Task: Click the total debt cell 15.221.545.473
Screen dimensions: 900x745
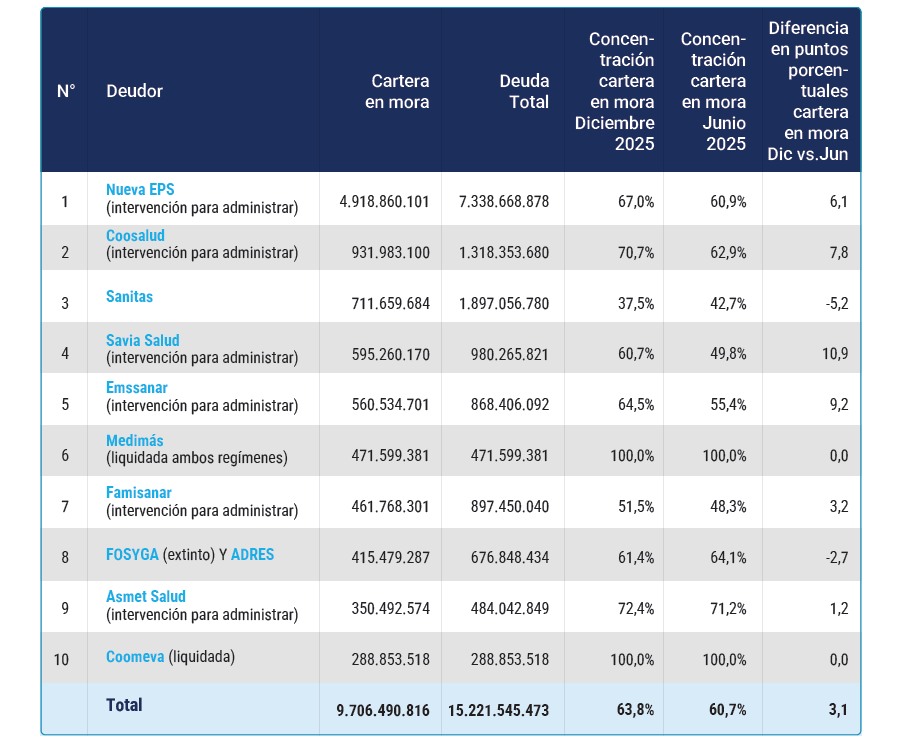Action: point(498,711)
